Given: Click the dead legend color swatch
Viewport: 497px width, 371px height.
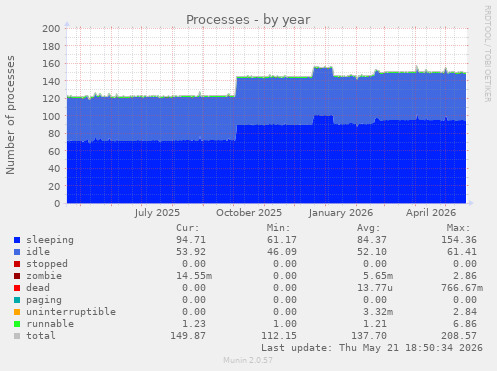Looking at the screenshot, I should point(17,288).
